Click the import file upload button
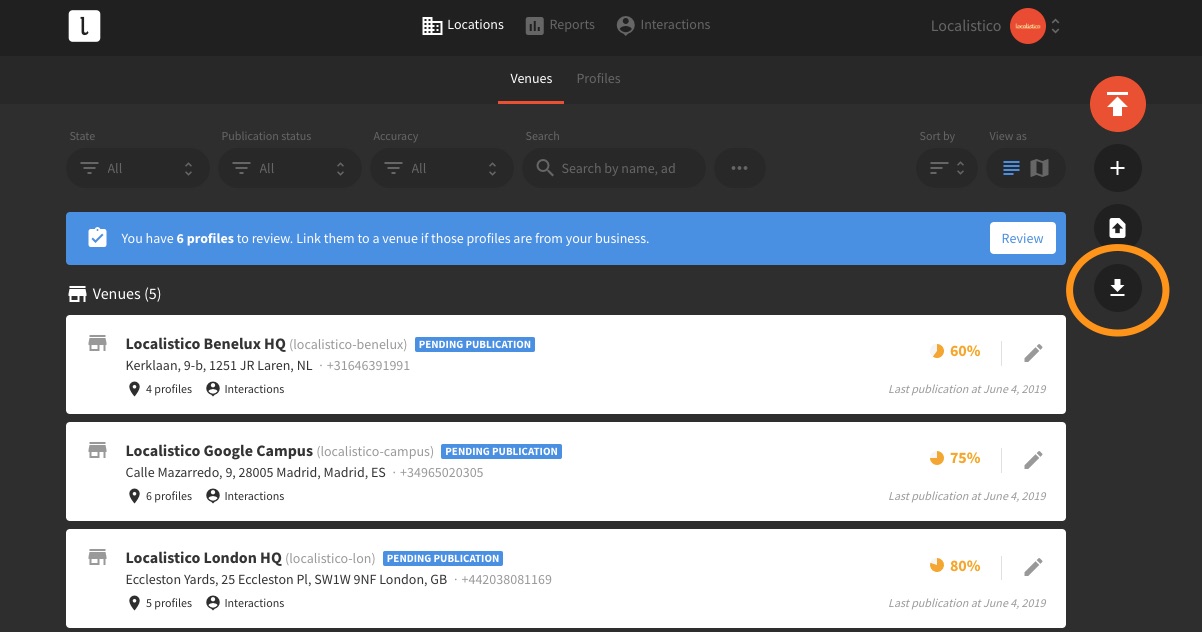 point(1118,228)
